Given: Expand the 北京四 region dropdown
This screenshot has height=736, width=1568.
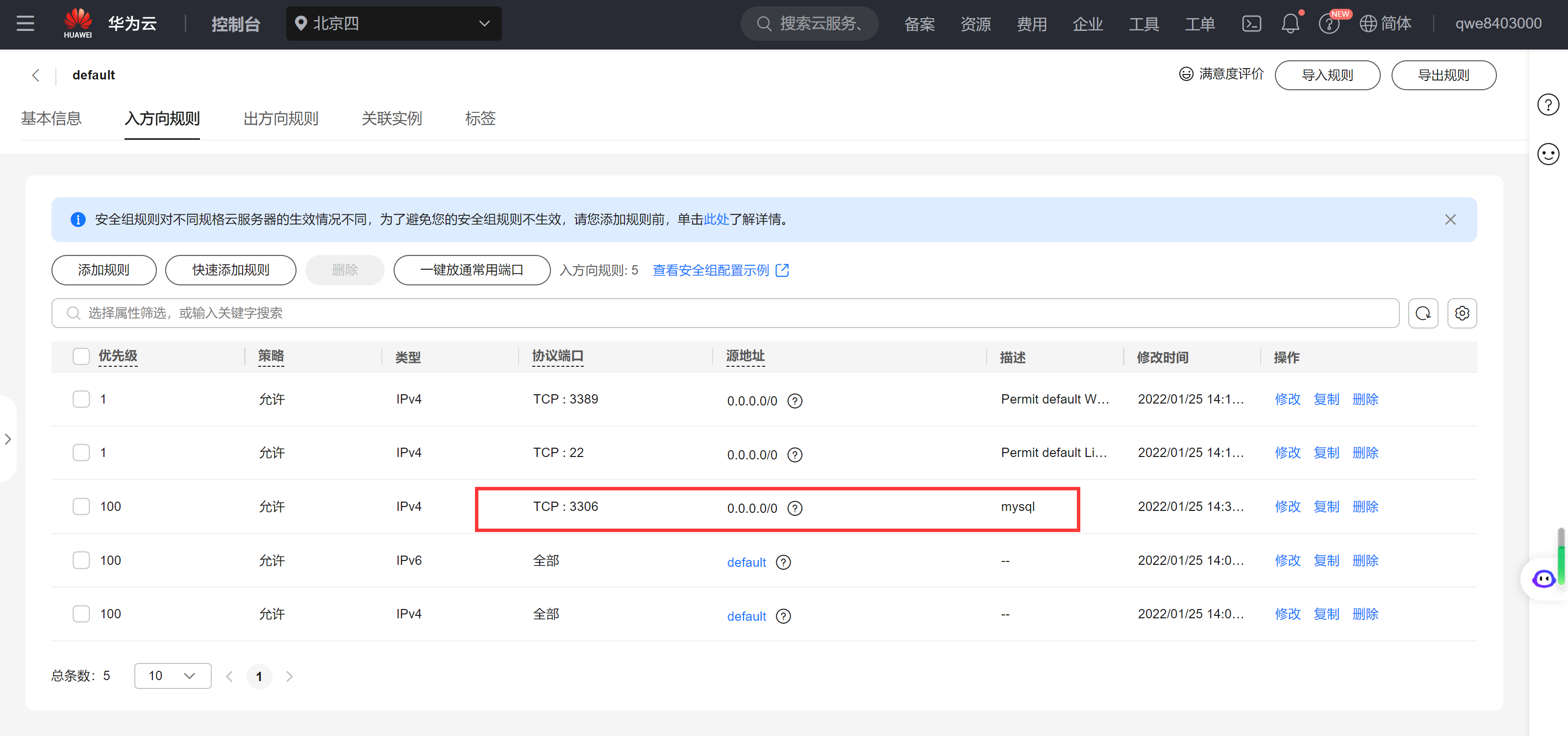Looking at the screenshot, I should coord(393,24).
